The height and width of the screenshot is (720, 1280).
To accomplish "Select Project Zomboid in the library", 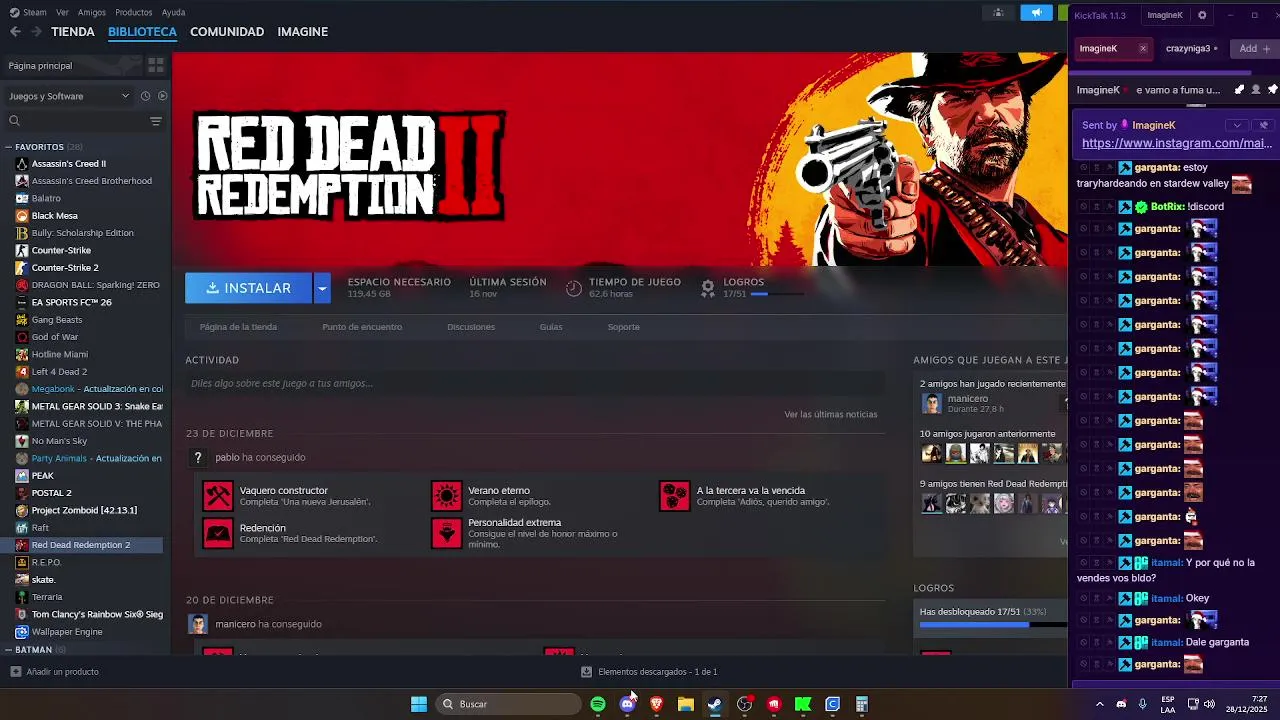I will click(84, 510).
